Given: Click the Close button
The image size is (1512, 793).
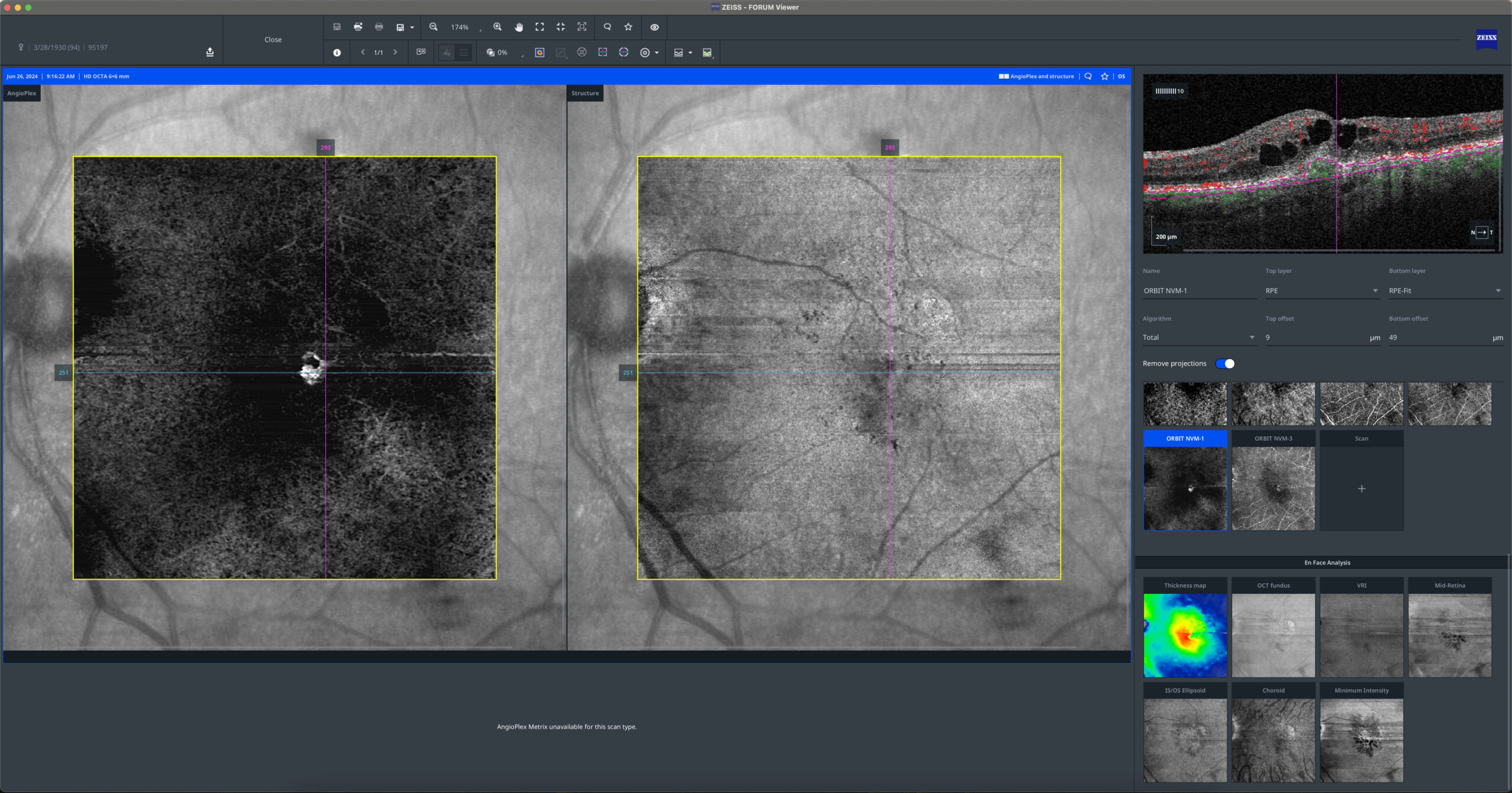Looking at the screenshot, I should 273,40.
